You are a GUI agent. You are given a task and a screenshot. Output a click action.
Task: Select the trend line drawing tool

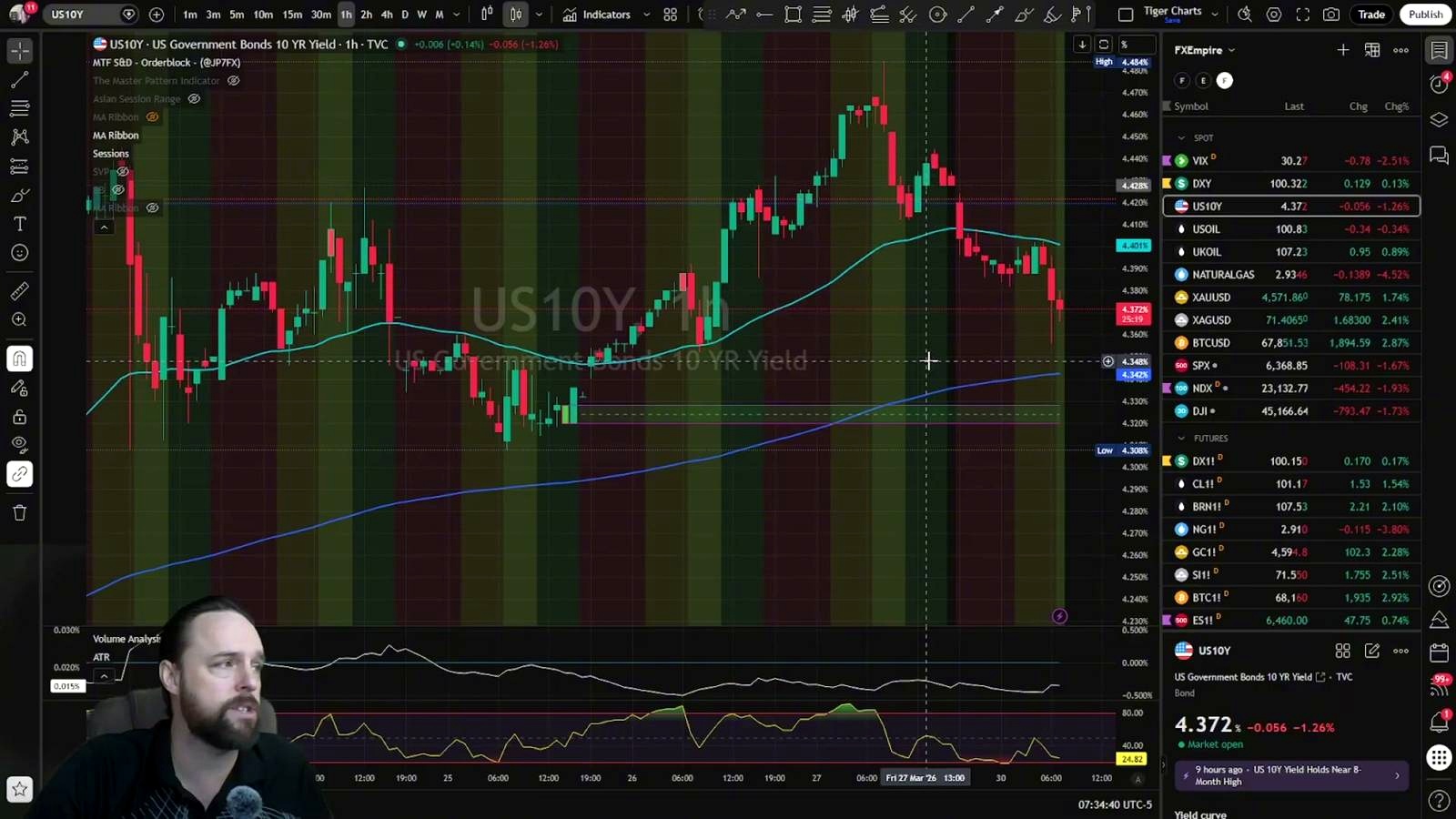click(x=19, y=80)
